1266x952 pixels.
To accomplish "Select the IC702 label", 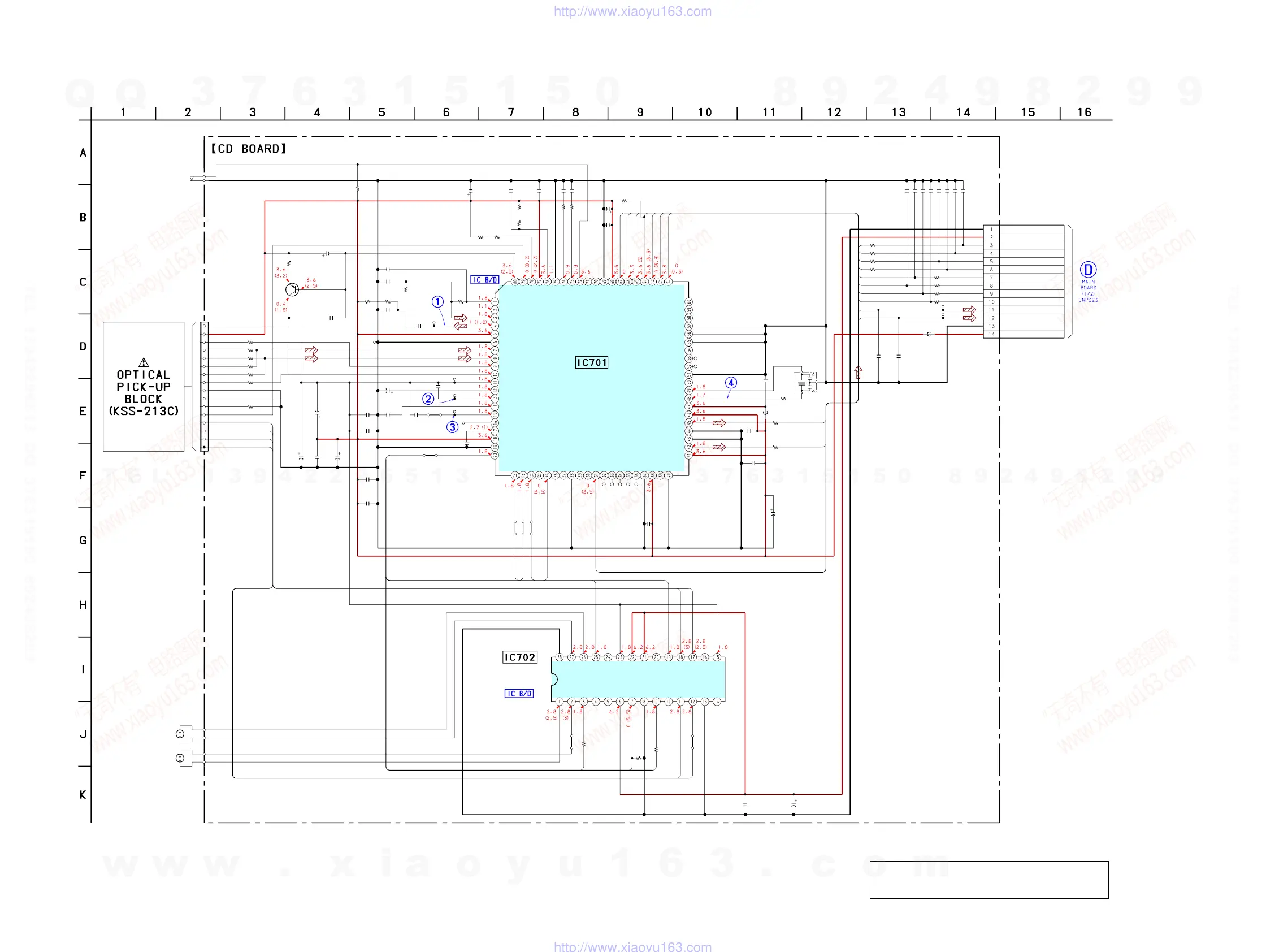I will (519, 657).
